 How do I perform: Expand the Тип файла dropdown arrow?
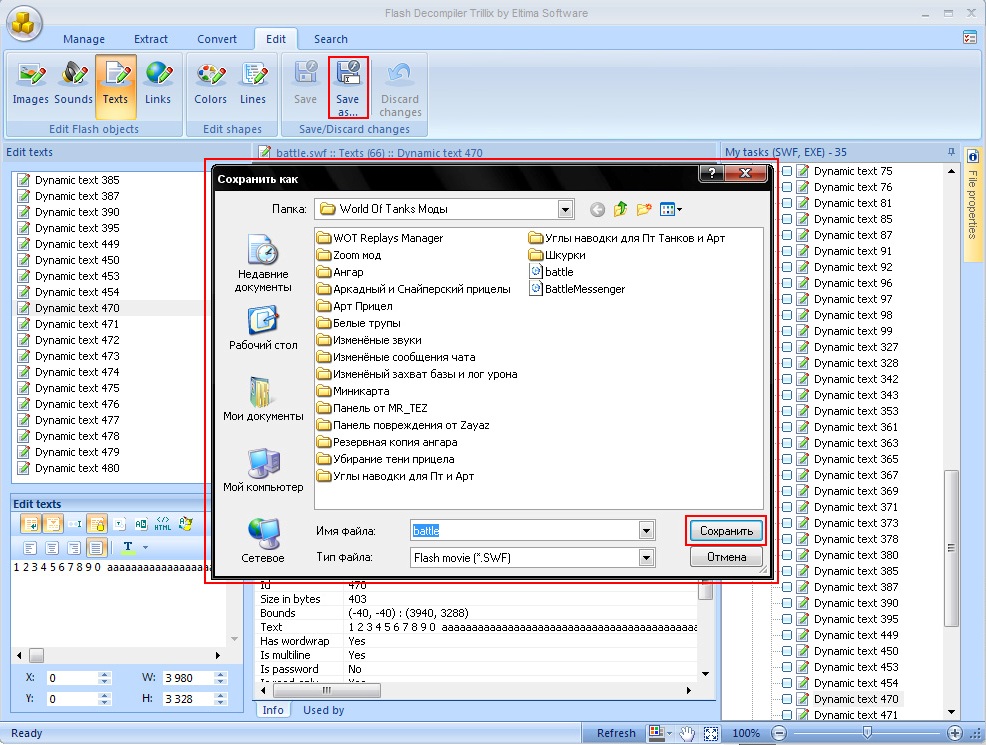click(x=646, y=558)
